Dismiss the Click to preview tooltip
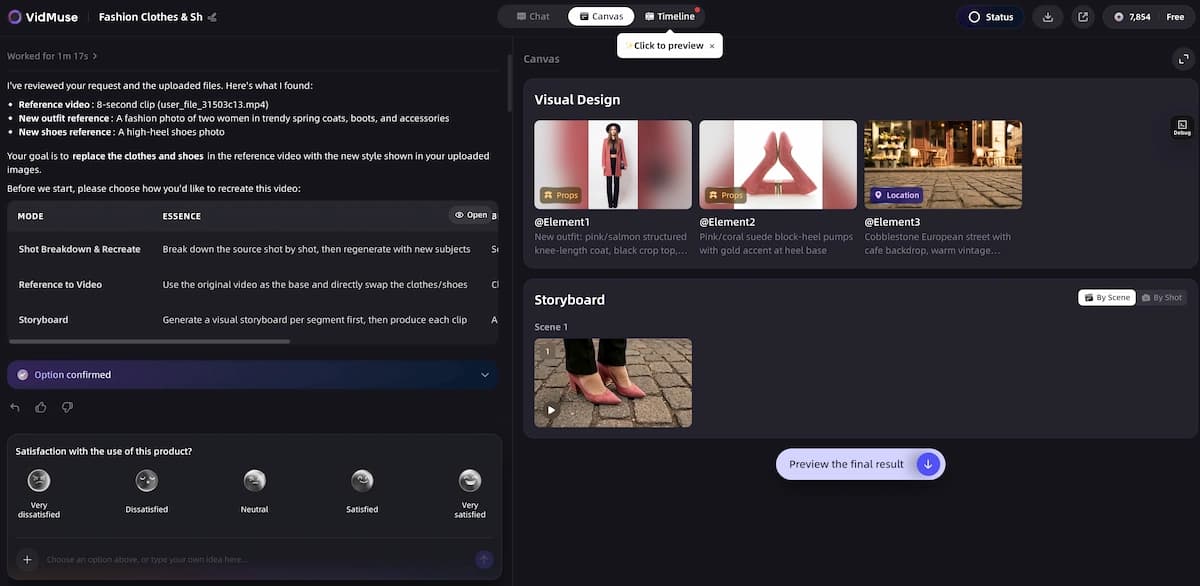 [x=712, y=46]
